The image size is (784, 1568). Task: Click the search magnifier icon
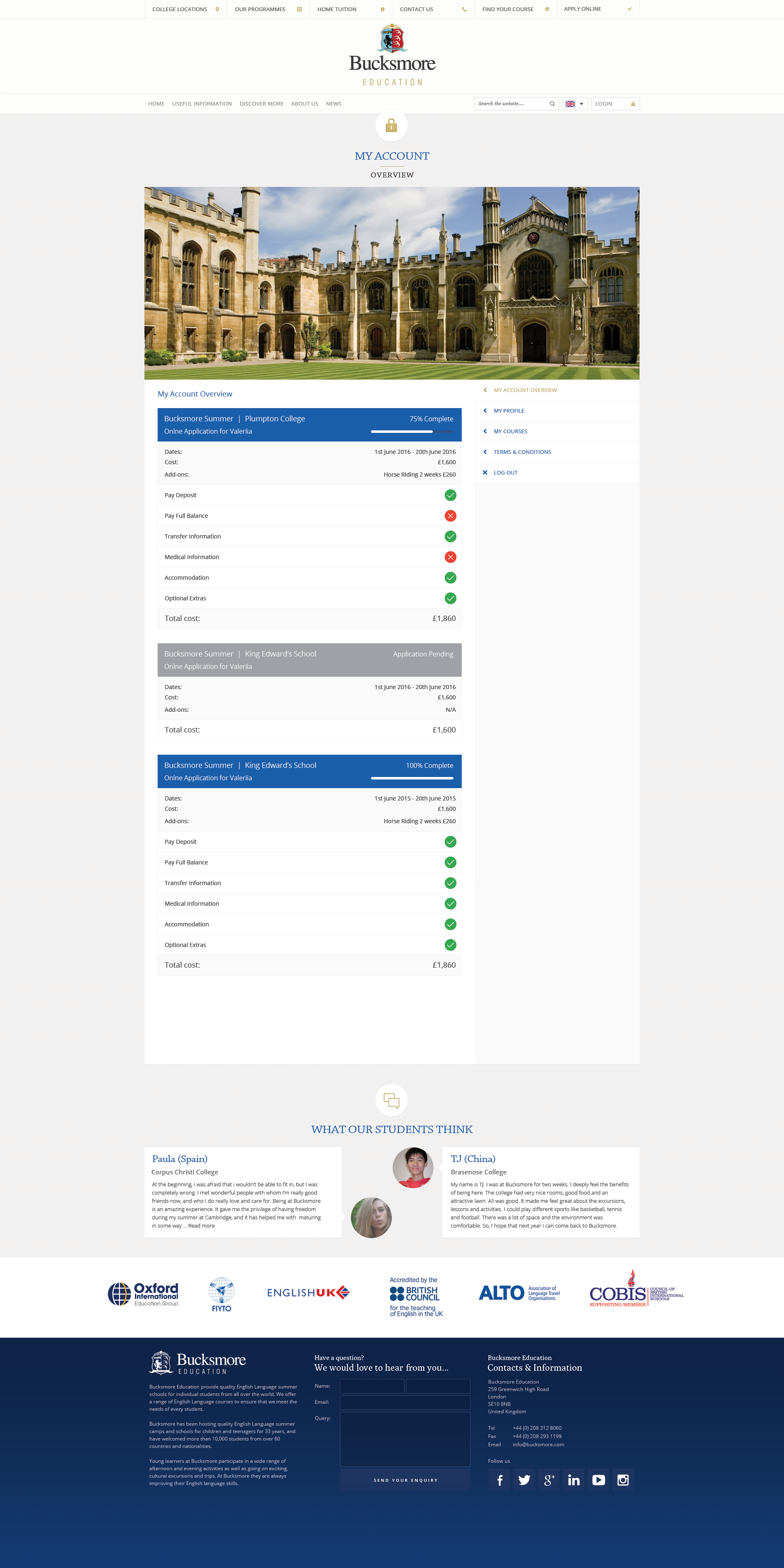coord(552,104)
